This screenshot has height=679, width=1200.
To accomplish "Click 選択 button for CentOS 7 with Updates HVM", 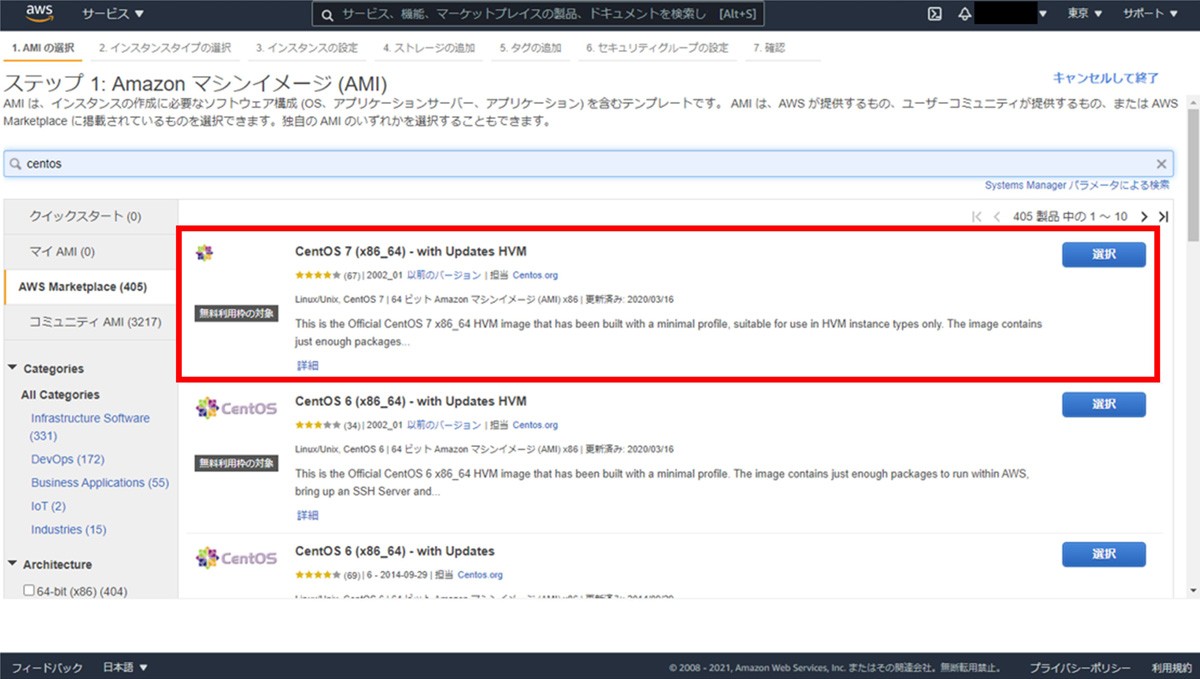I will point(1104,254).
